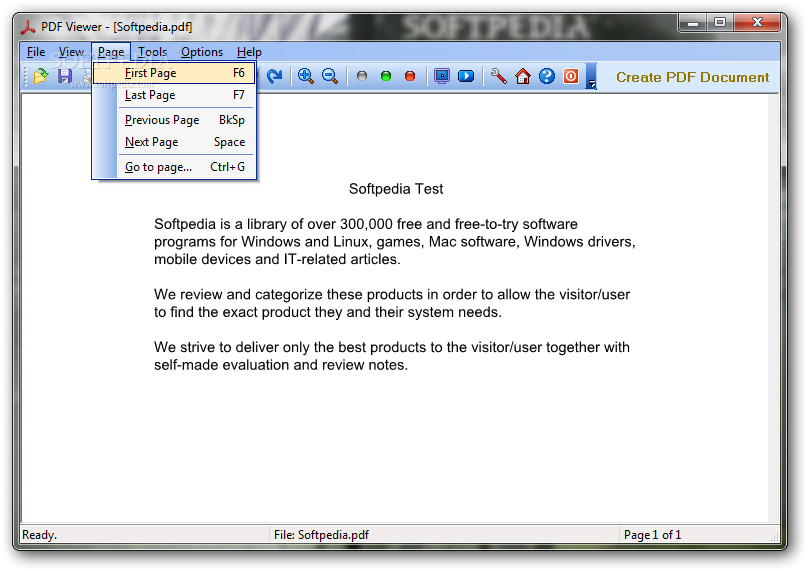Viewport: 808px width, 571px height.
Task: Click the Create PDF Document link
Action: 692,77
